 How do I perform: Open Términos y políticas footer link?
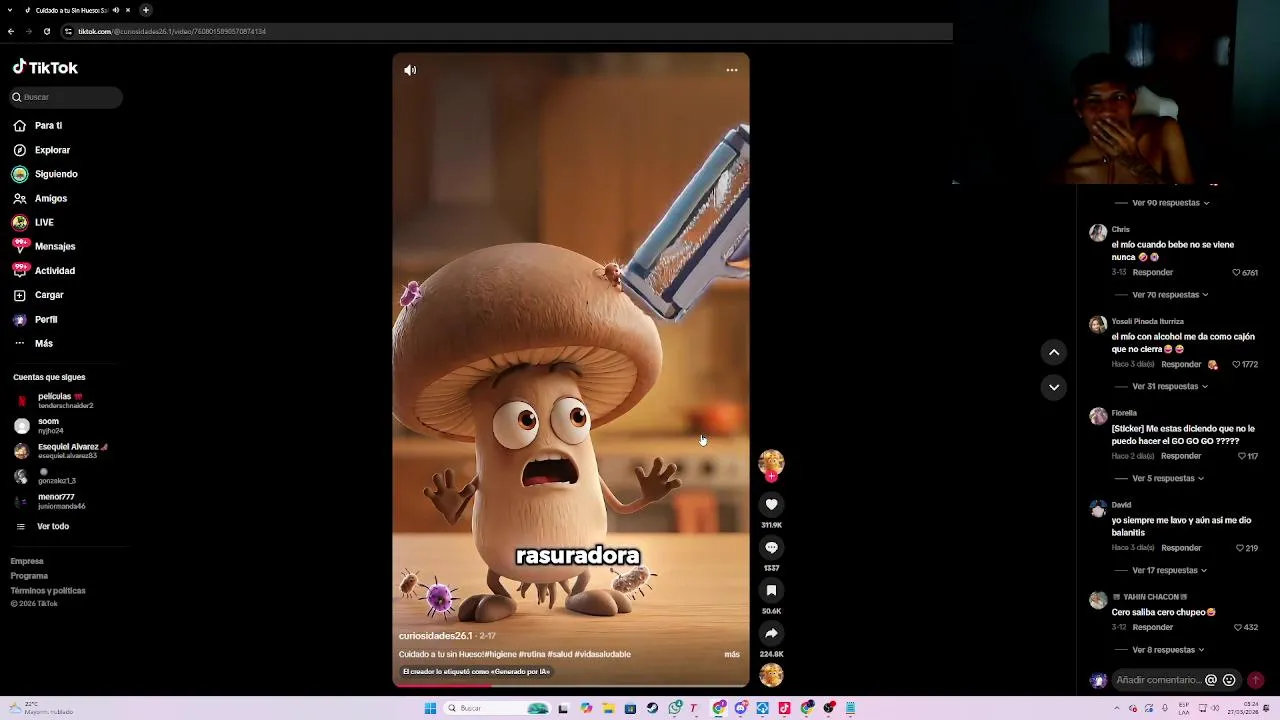48,590
